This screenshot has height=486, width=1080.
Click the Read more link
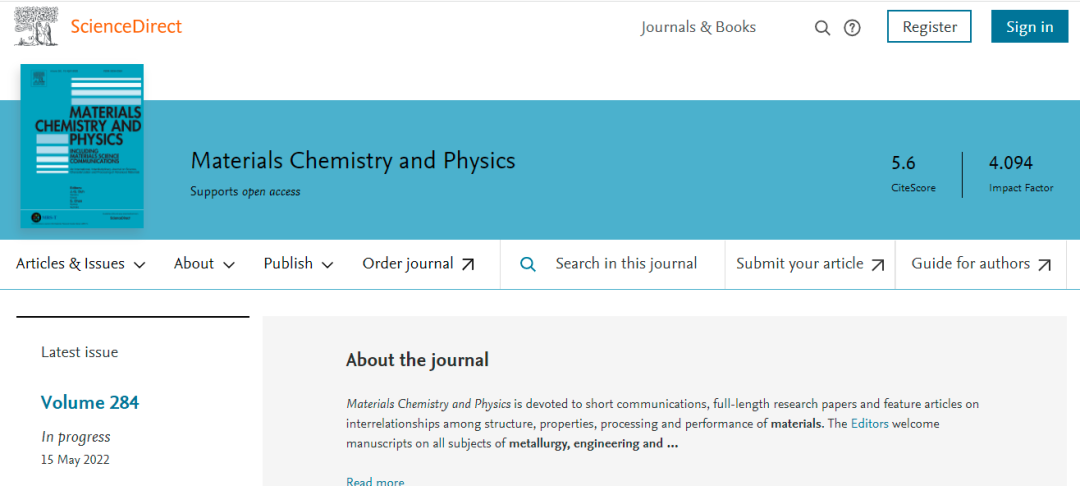(x=375, y=481)
